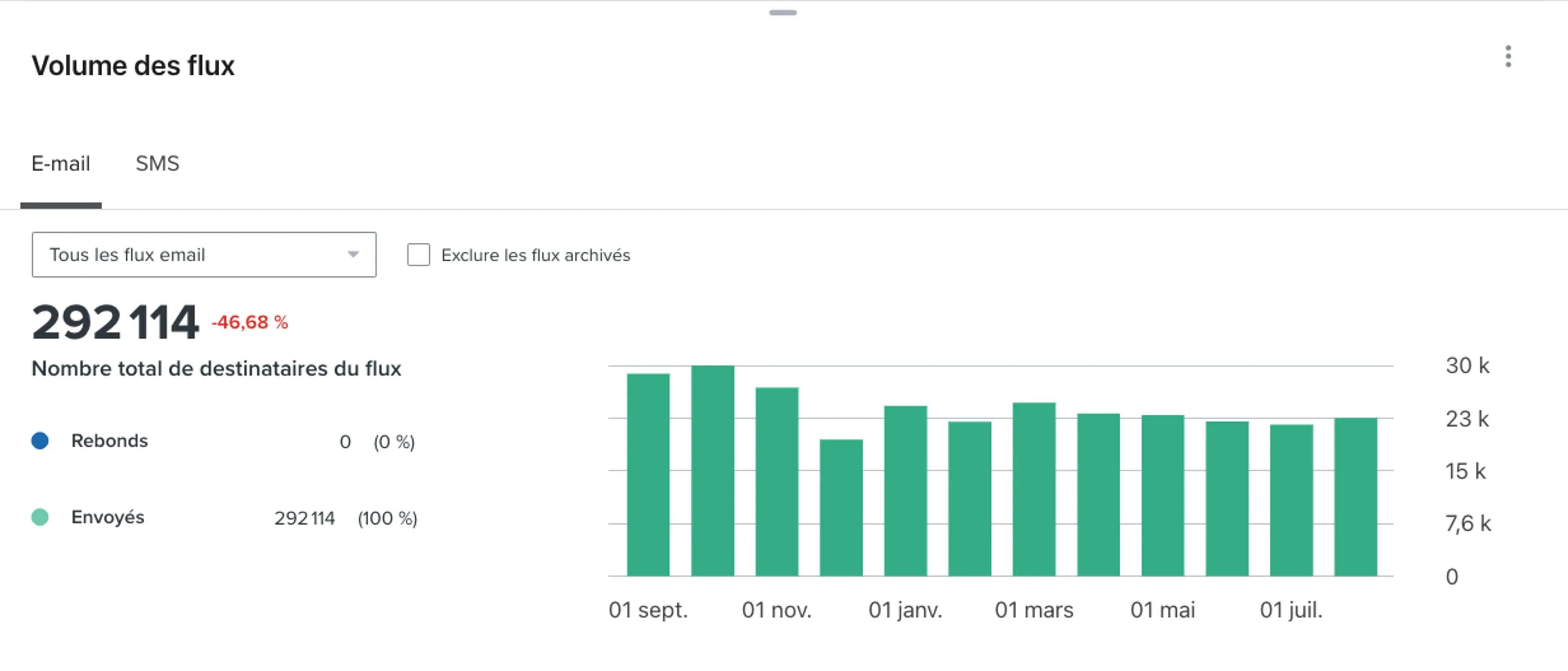This screenshot has height=671, width=1568.
Task: Check 'Exclure les flux archivés' checkbox
Action: (418, 255)
